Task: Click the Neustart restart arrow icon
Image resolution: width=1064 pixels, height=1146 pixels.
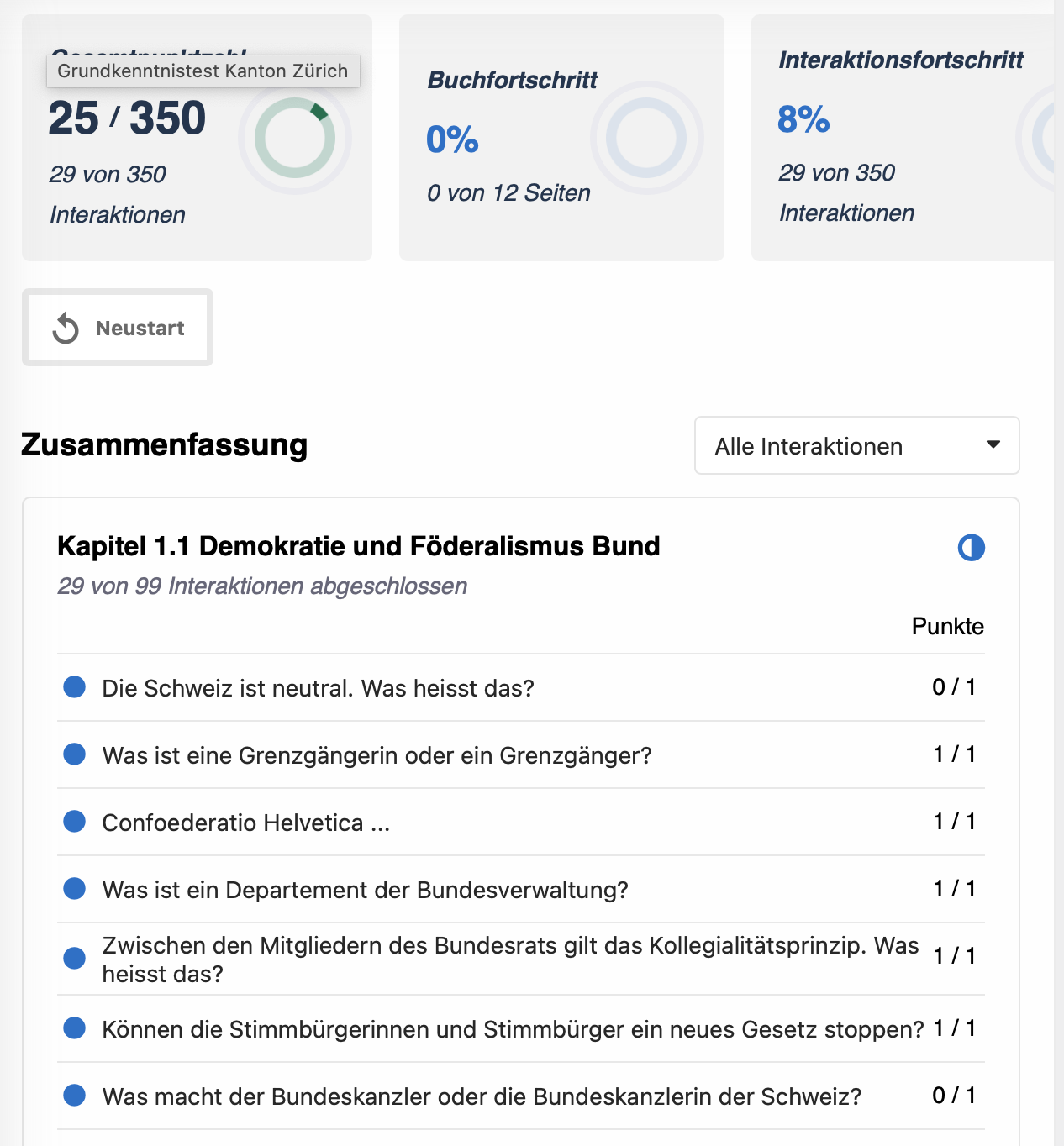Action: [x=66, y=329]
